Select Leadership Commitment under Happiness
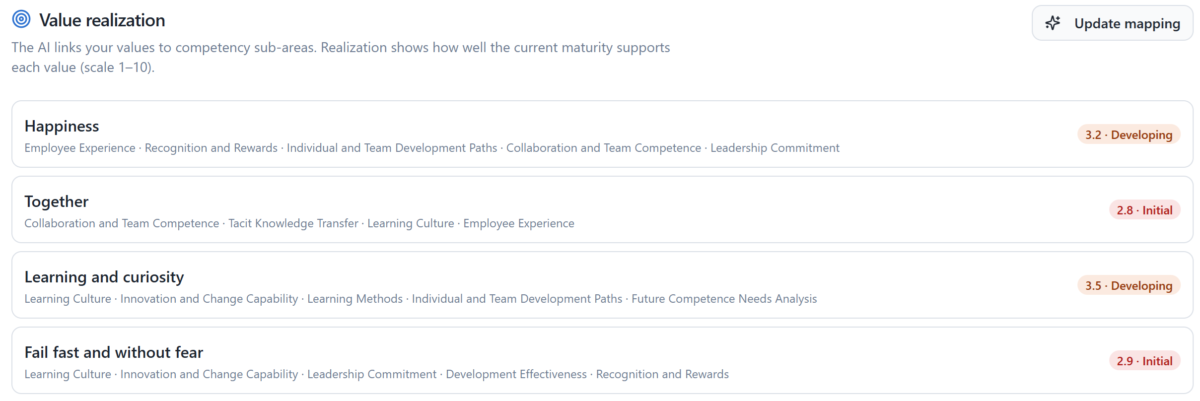 (x=775, y=148)
